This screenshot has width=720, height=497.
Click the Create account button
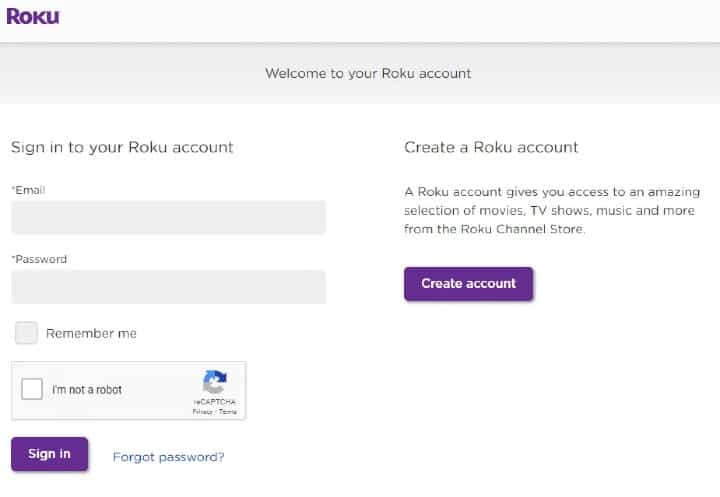click(468, 284)
